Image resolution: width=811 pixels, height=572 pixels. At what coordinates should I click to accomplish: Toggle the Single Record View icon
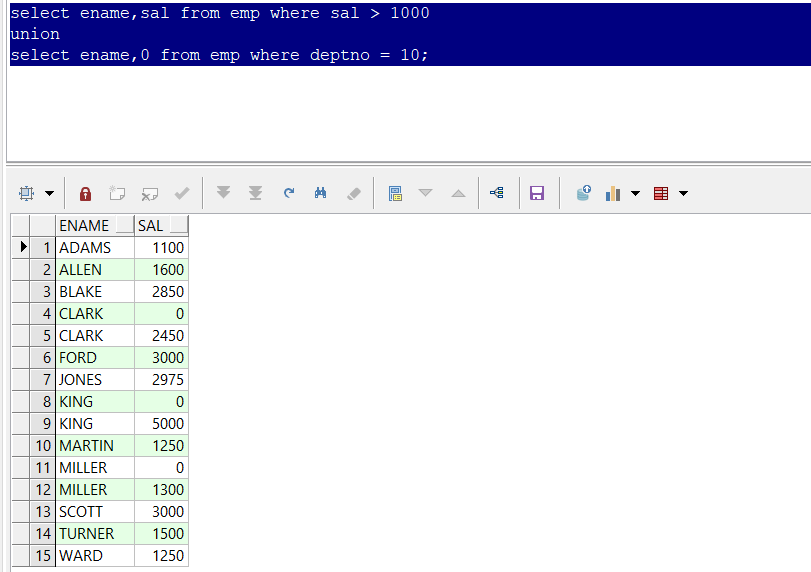pyautogui.click(x=395, y=193)
